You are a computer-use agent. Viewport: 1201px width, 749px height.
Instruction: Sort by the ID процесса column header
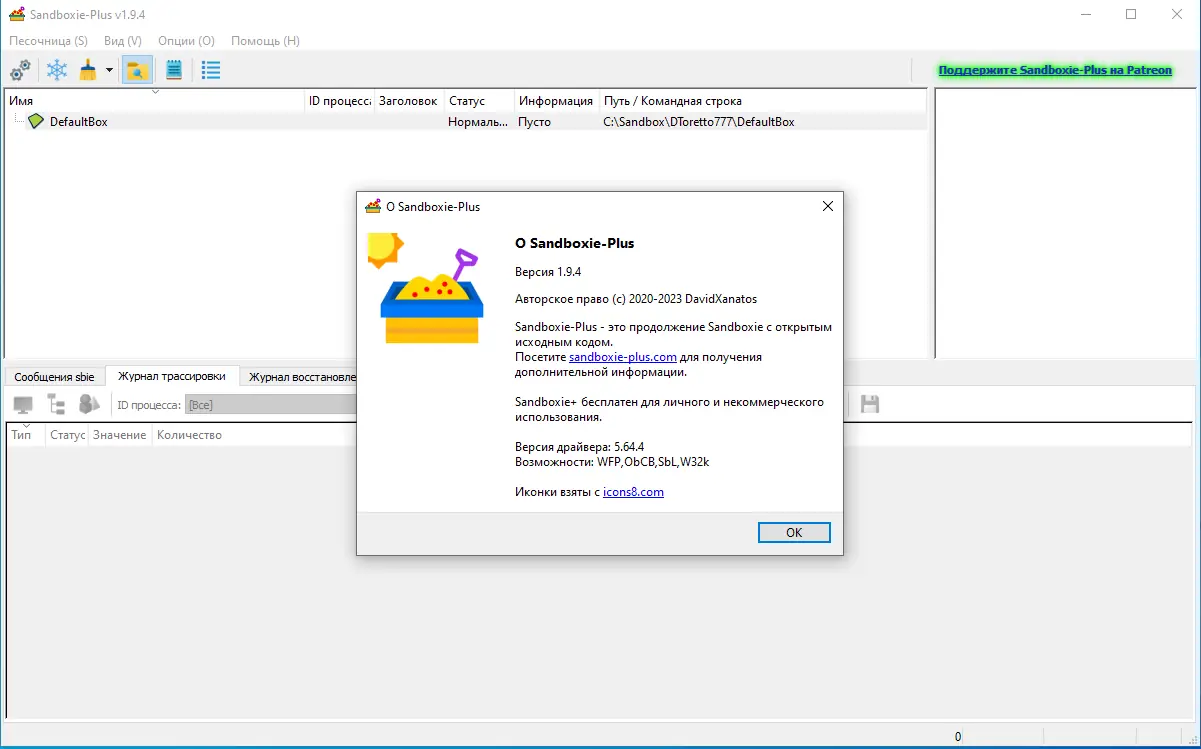[340, 101]
